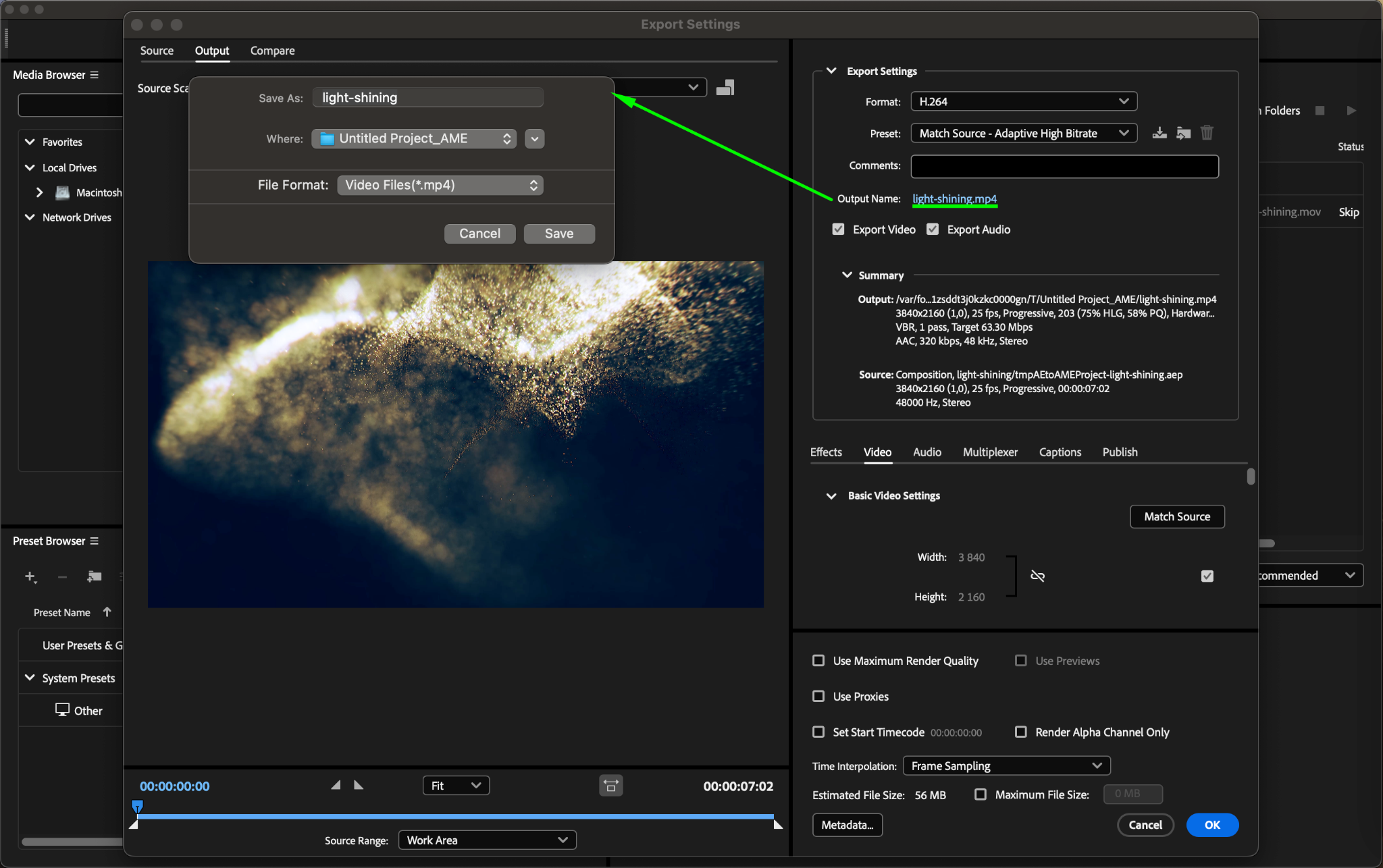
Task: Enable Use Maximum Render Quality
Action: [x=818, y=661]
